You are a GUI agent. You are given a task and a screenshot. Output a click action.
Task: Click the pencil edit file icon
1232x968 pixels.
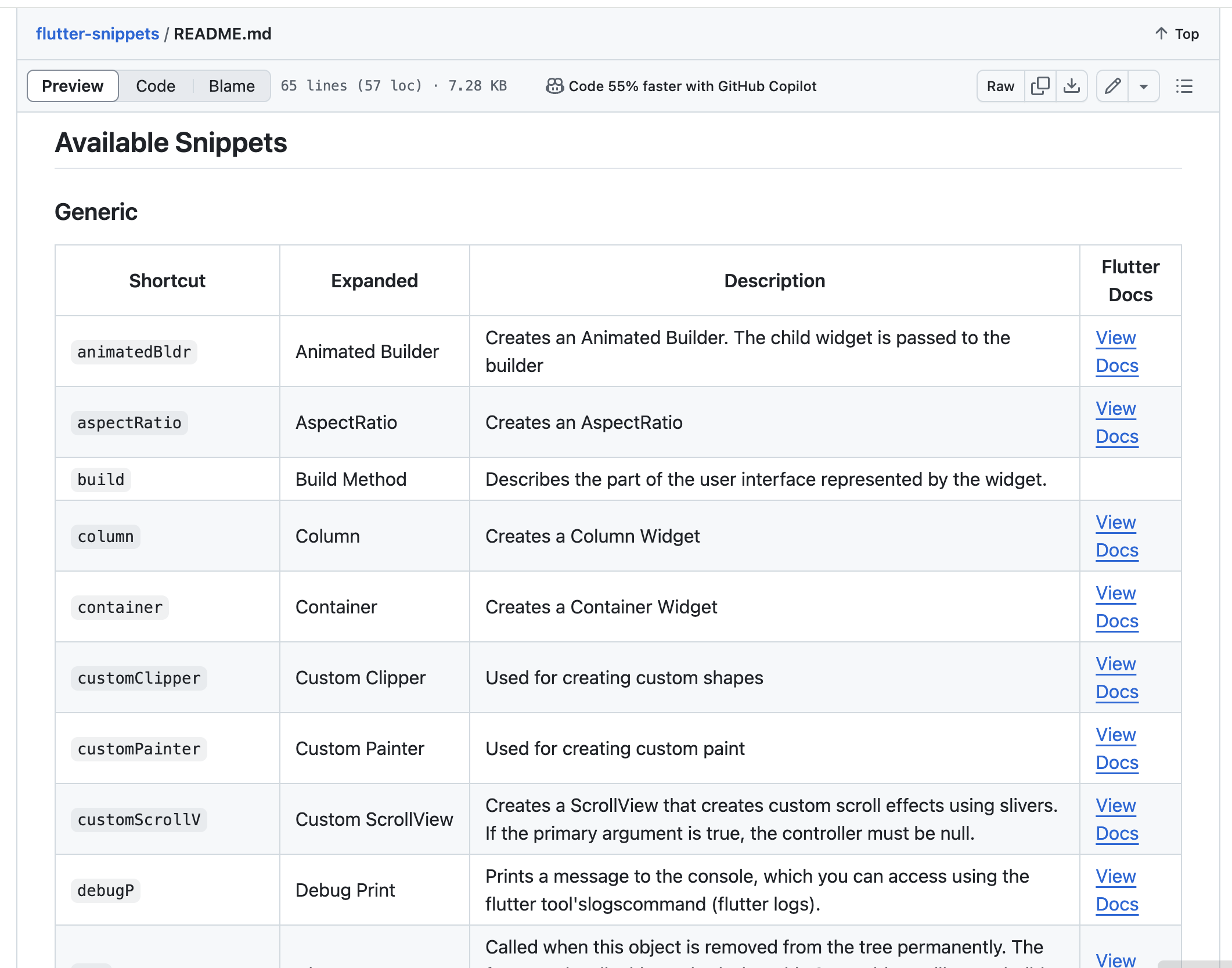[1112, 86]
